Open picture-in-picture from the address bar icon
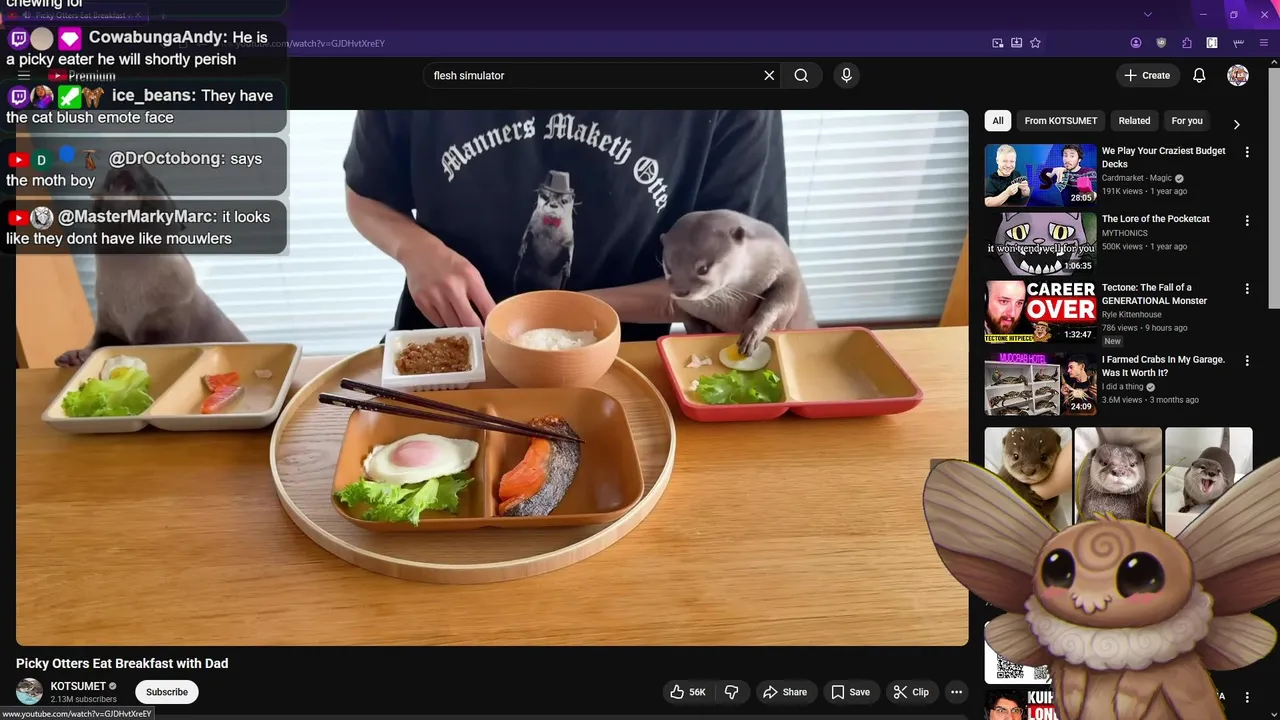Screen dimensions: 1280x720 [998, 43]
